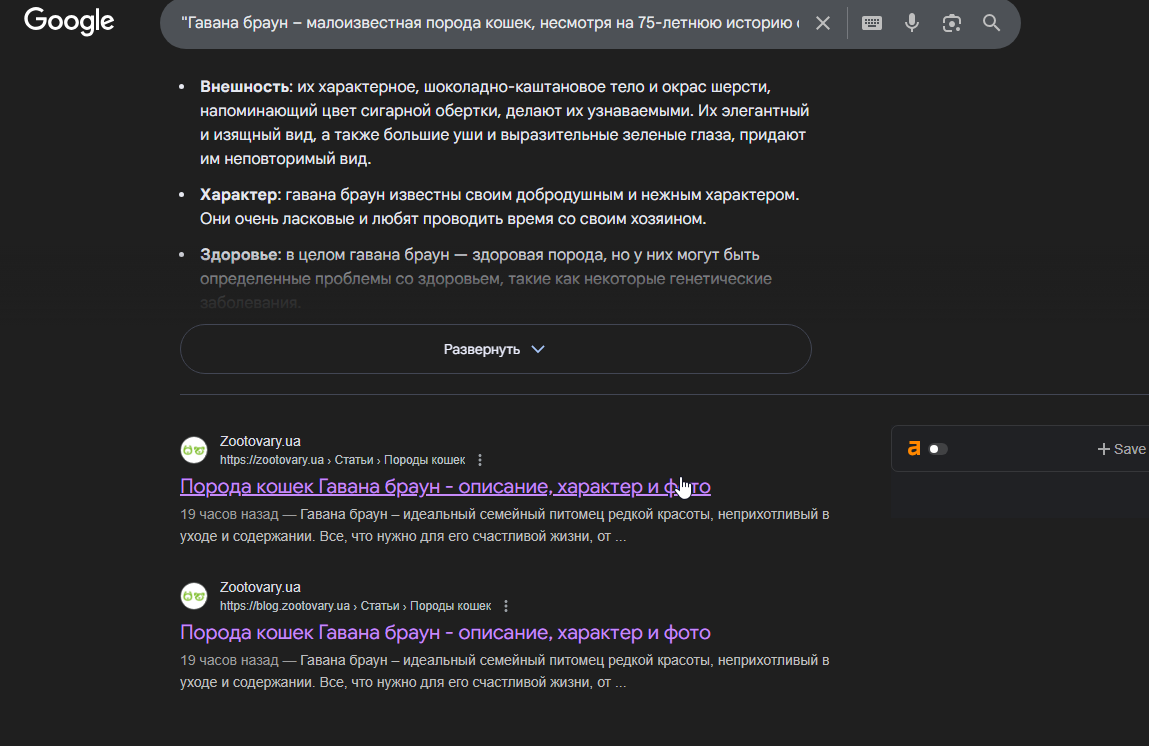Open the on-screen keyboard input tool

coord(871,23)
